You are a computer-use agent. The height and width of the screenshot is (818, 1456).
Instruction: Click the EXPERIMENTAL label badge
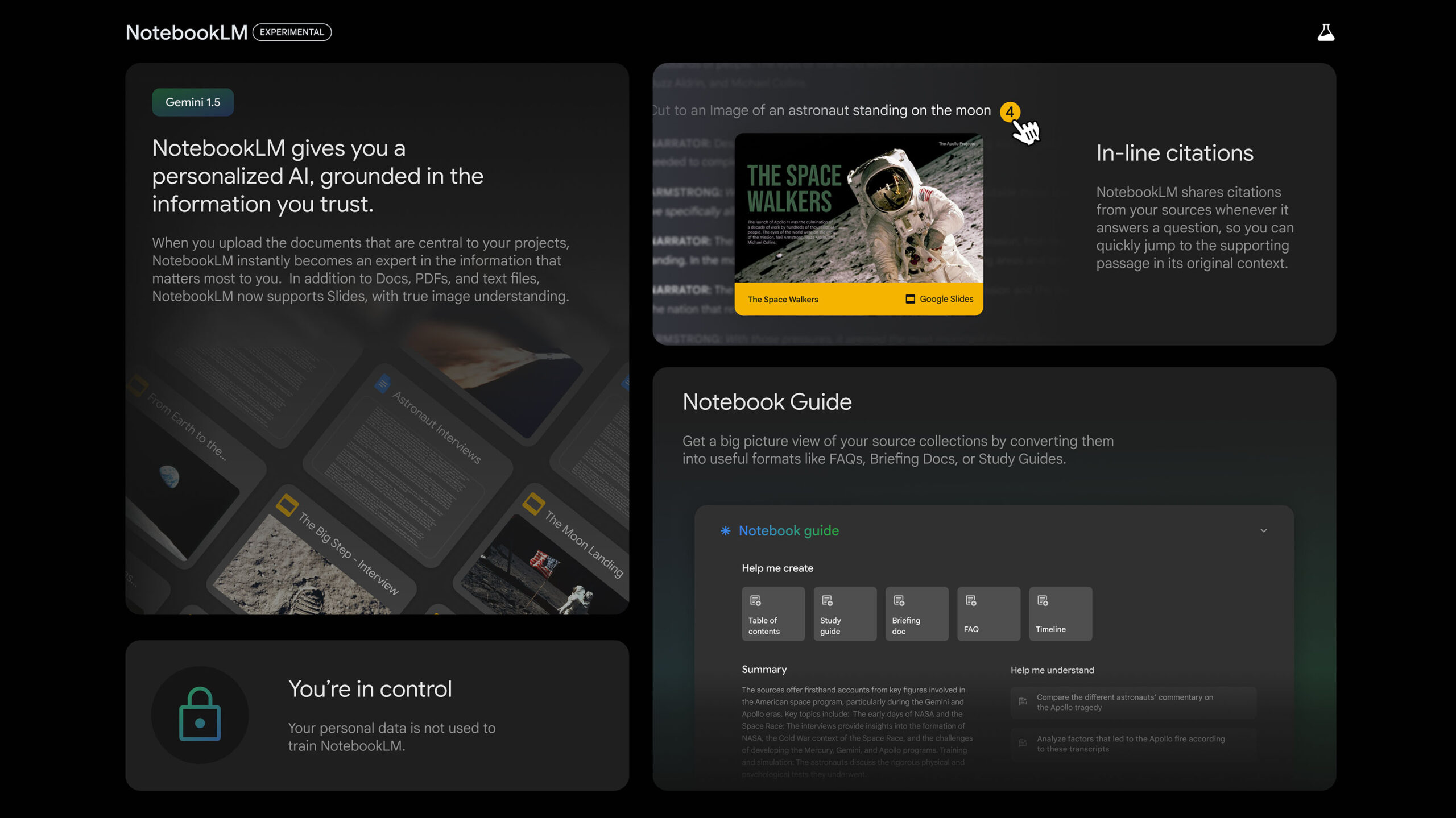tap(292, 32)
